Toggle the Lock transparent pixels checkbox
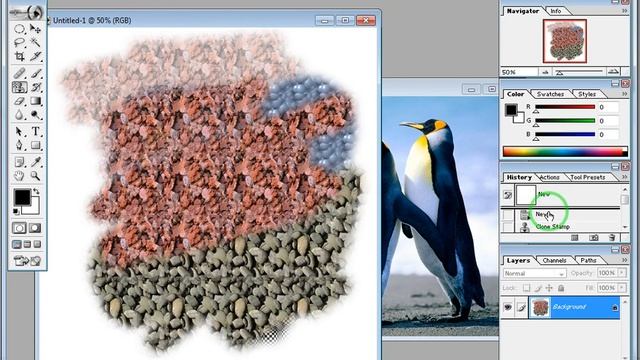640x360 pixels. point(527,288)
